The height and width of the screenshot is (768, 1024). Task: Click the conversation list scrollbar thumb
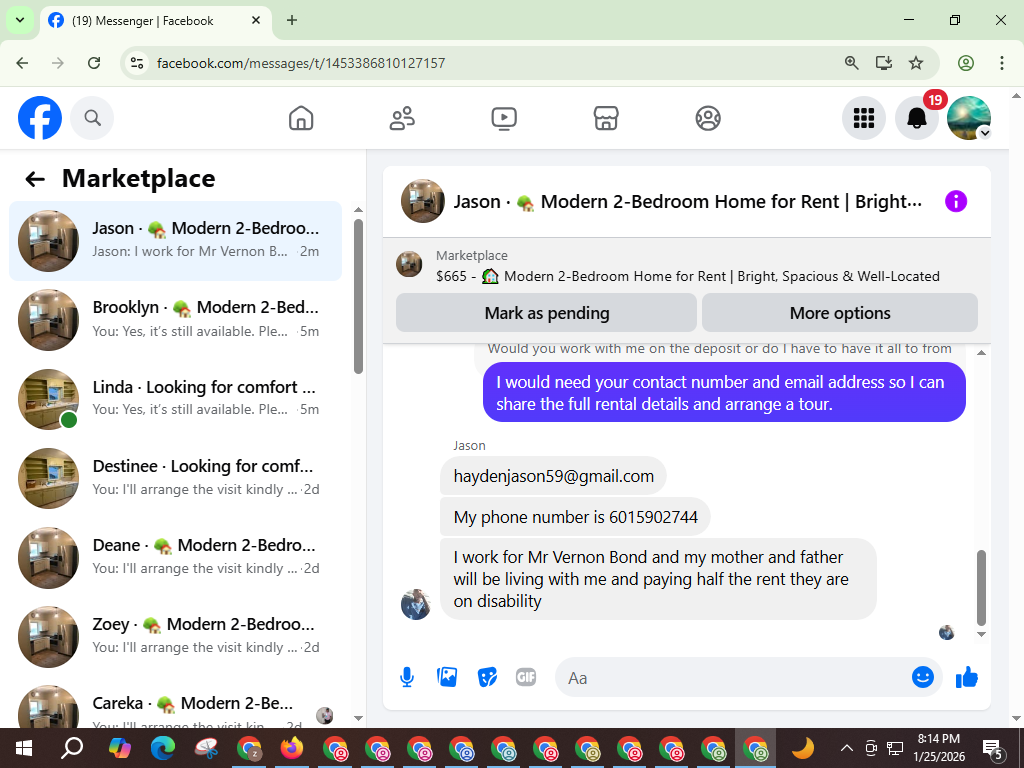coord(358,296)
